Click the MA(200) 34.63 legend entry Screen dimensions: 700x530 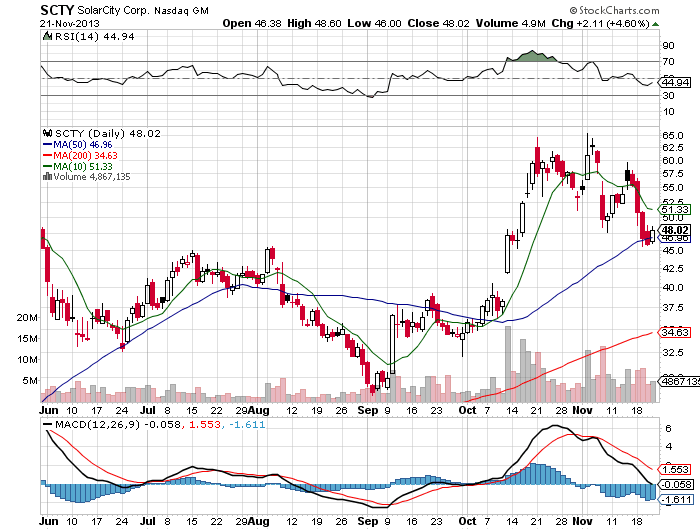[x=80, y=155]
